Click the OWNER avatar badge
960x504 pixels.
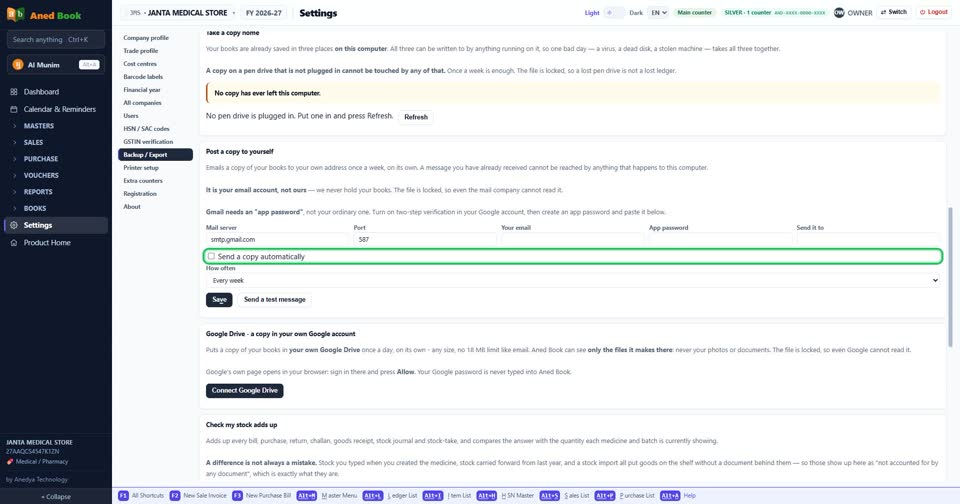(839, 13)
